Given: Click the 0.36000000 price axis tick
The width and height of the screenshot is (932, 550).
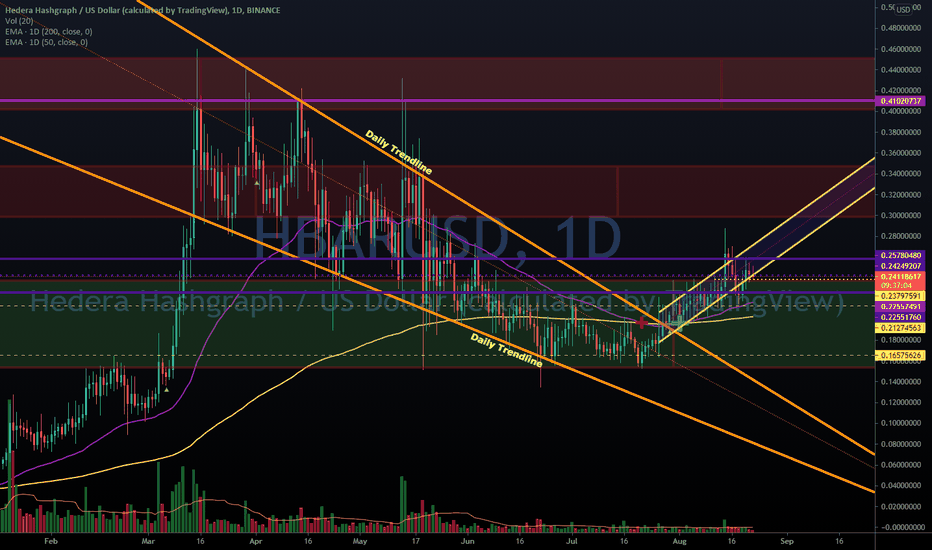Looking at the screenshot, I should click(901, 153).
